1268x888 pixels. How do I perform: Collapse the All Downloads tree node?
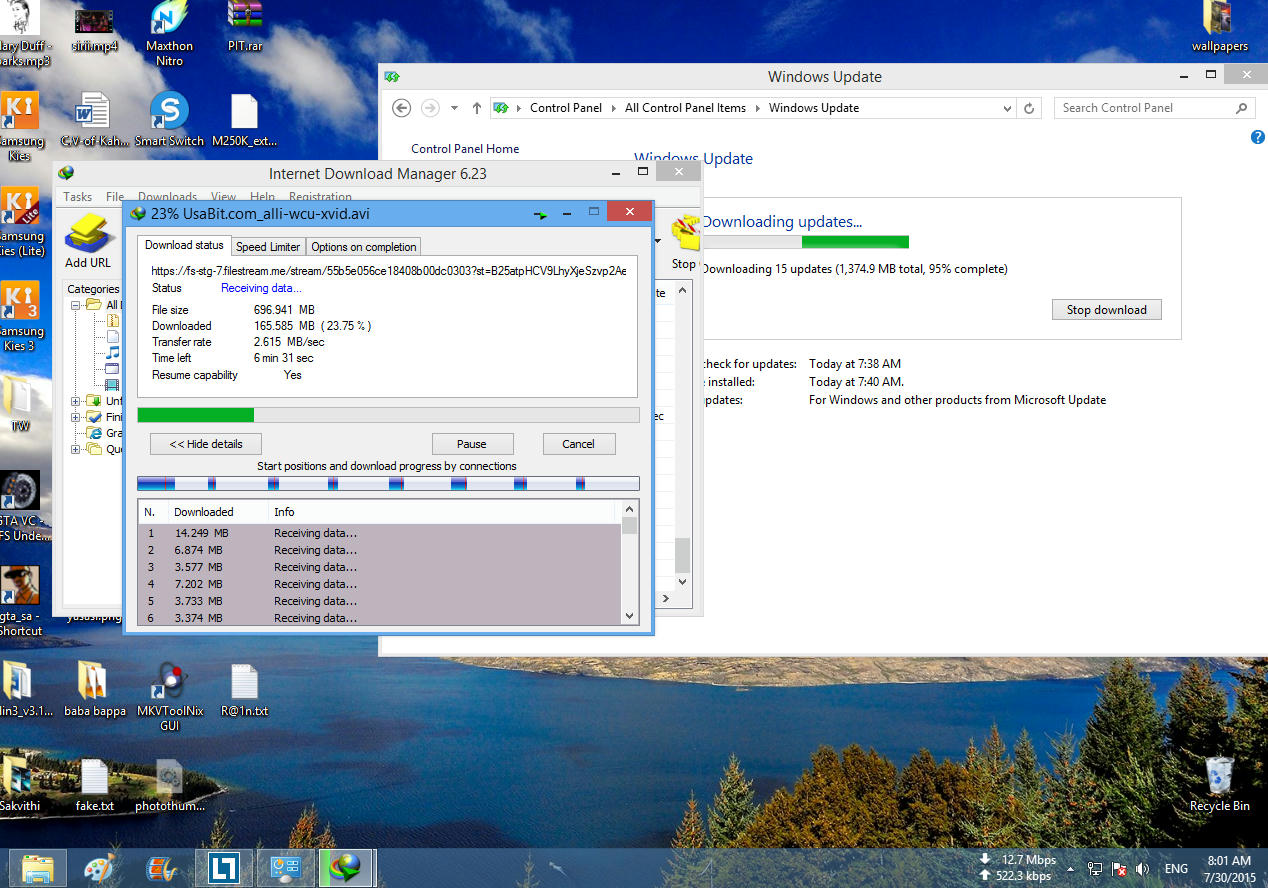tap(76, 305)
